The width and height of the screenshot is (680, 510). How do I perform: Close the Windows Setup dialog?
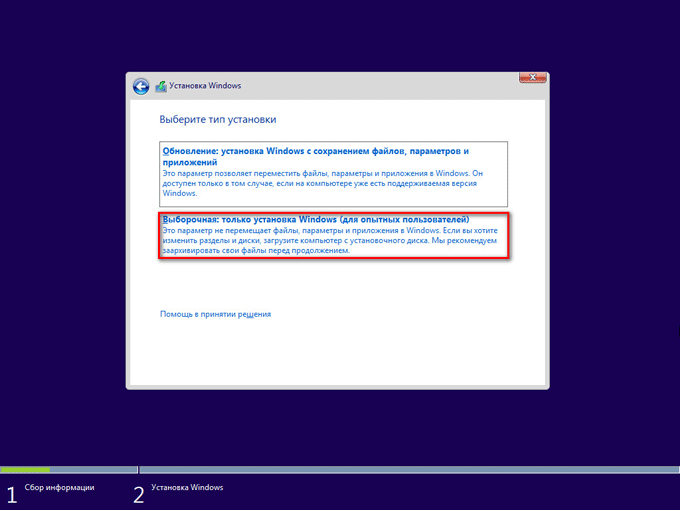pos(533,78)
